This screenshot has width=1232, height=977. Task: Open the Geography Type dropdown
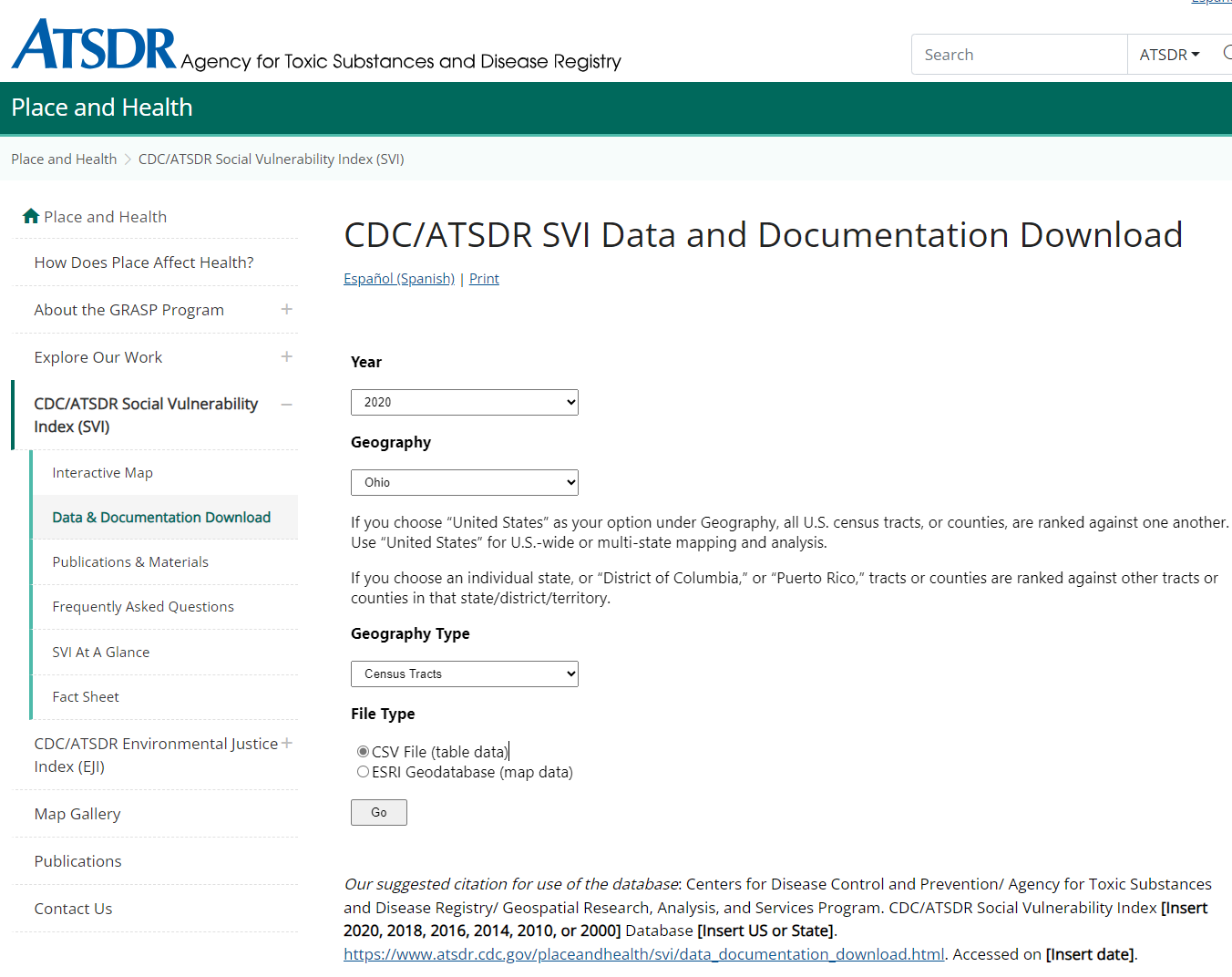[465, 674]
